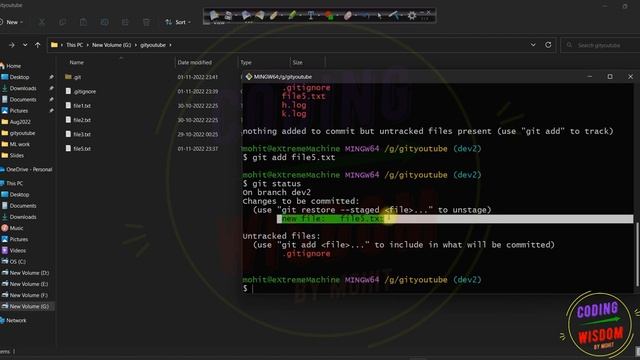Unpin Documents using its pin icon
This screenshot has height=360, width=640.
point(51,99)
